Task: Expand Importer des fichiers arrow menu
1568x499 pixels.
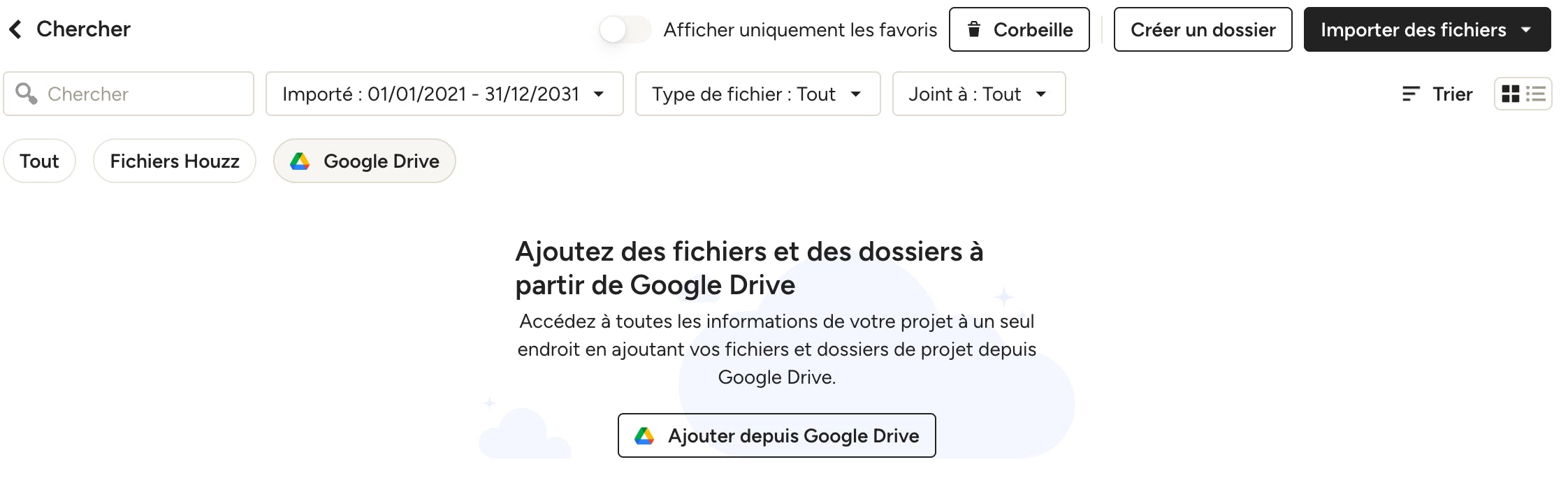Action: coord(1526,30)
